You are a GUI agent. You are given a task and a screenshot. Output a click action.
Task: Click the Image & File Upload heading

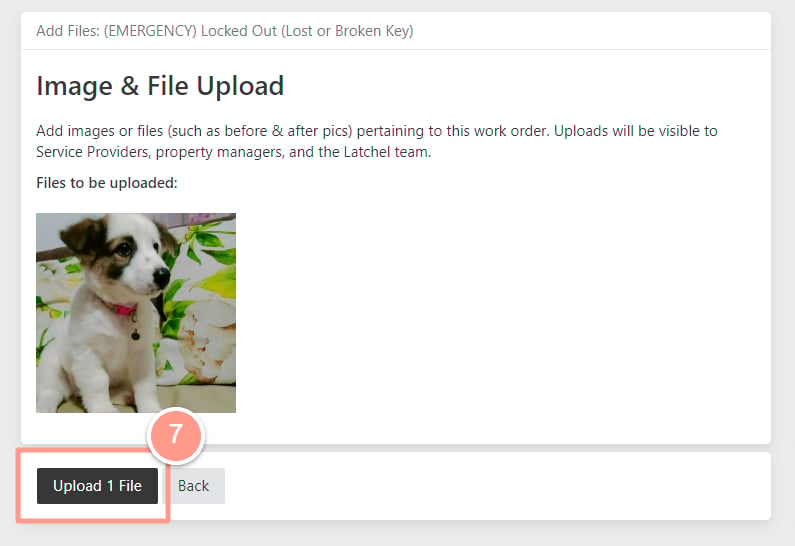[160, 85]
